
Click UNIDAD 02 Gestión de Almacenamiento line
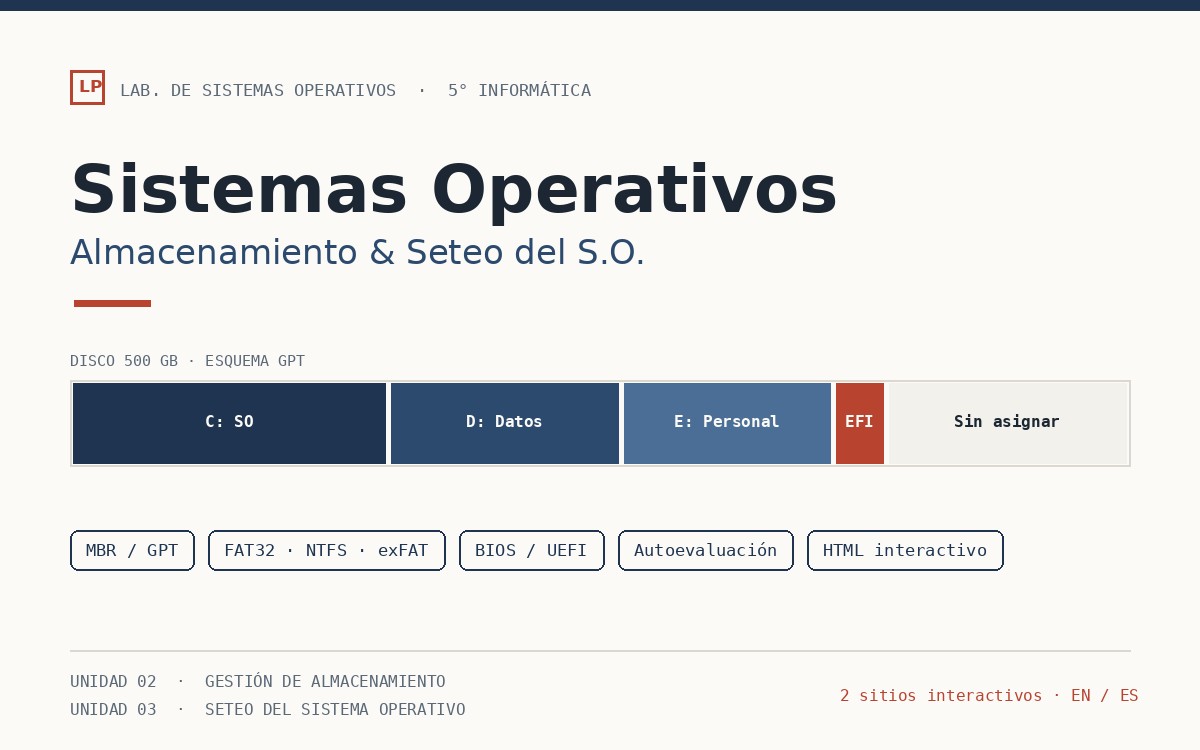click(258, 682)
